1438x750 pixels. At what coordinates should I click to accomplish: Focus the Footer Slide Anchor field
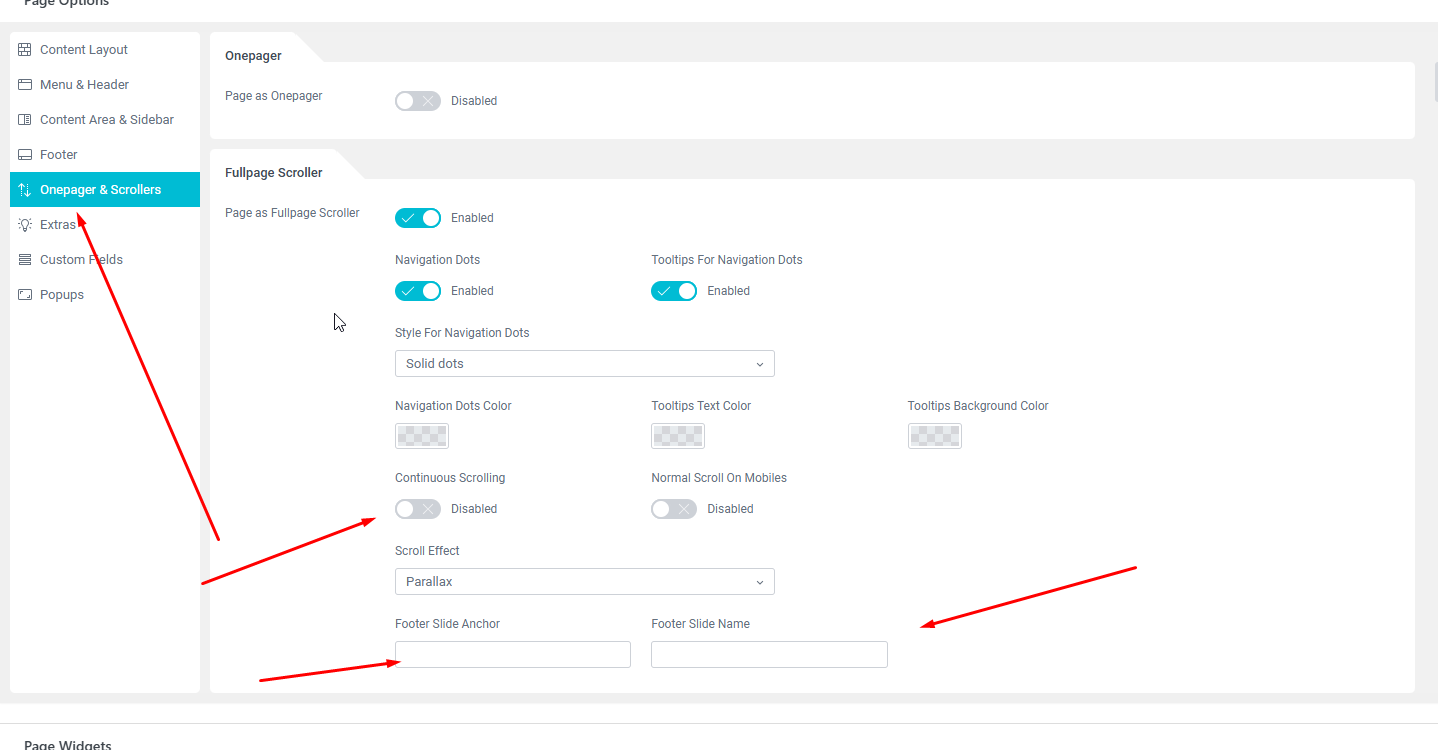pos(513,654)
